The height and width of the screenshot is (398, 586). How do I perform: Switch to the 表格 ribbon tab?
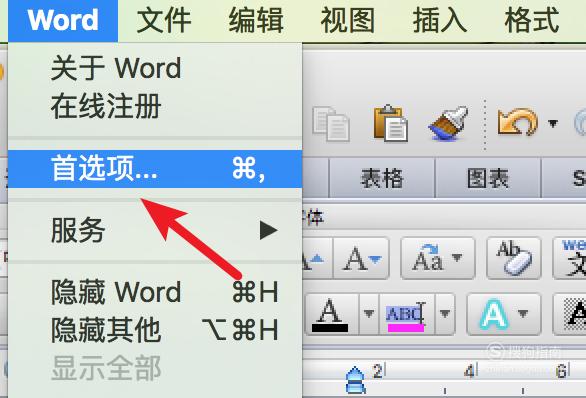(x=382, y=178)
